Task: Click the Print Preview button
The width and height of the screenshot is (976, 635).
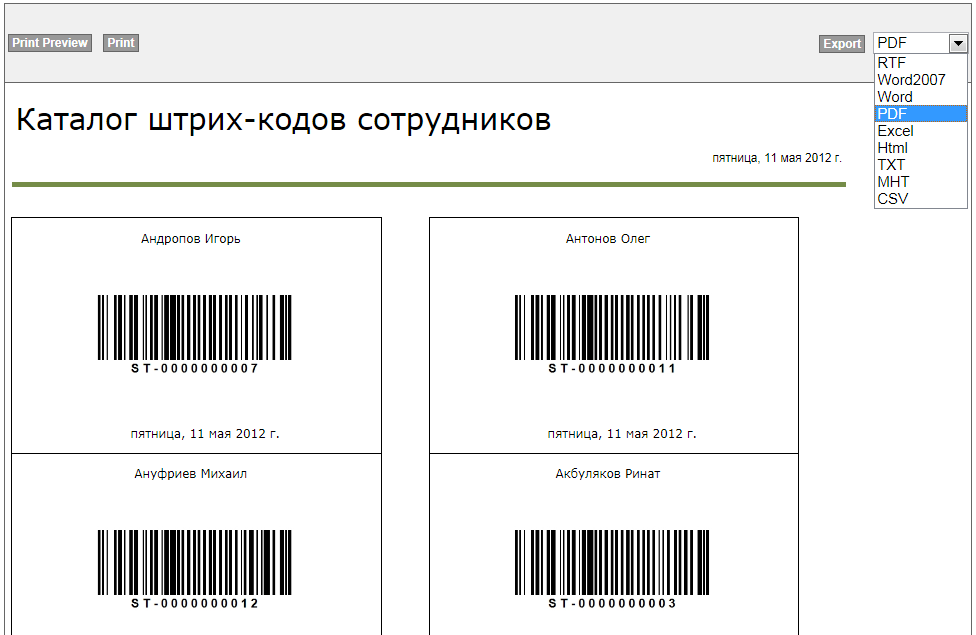Action: [50, 43]
